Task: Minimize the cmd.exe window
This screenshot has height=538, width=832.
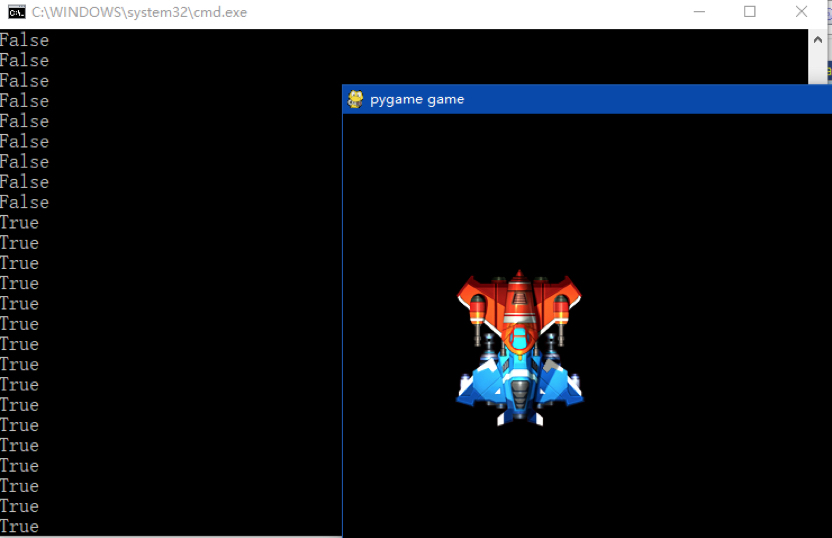Action: pos(699,12)
